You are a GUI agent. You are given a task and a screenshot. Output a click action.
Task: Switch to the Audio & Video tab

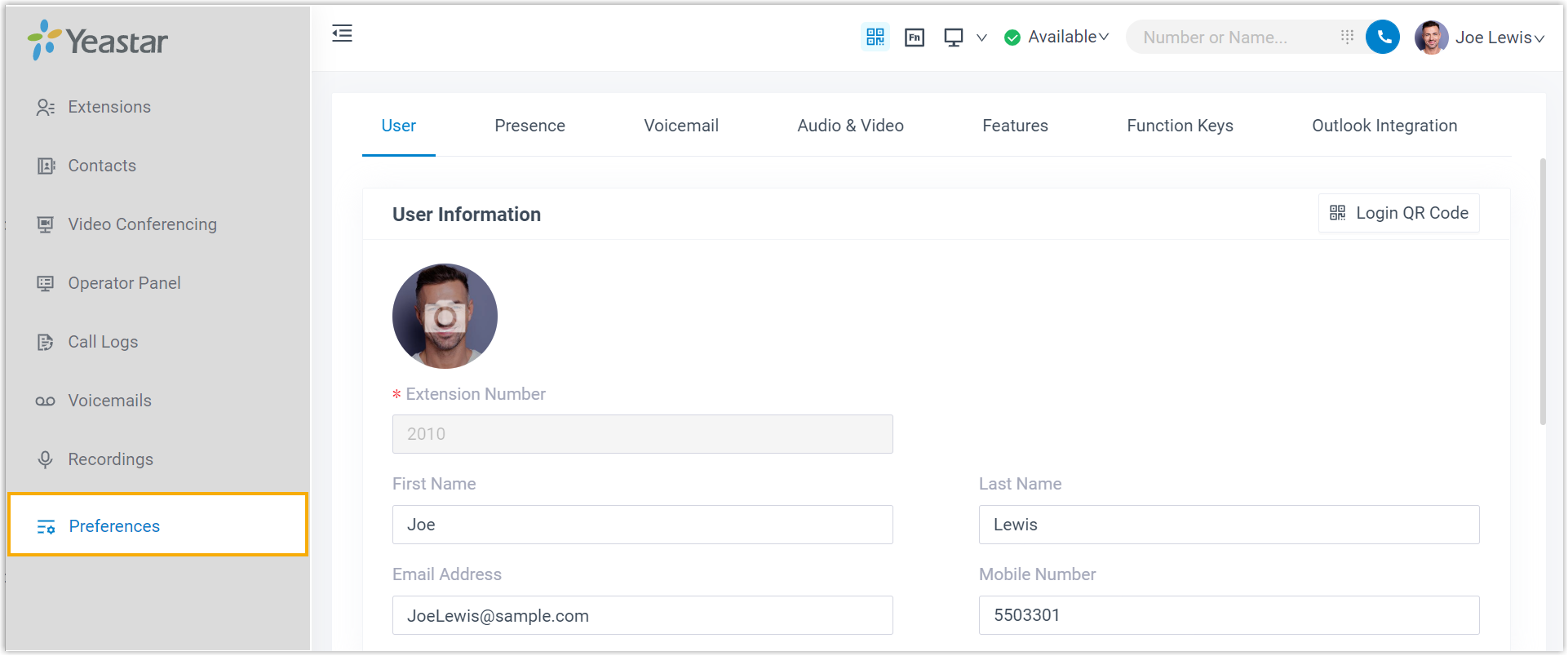pos(850,126)
